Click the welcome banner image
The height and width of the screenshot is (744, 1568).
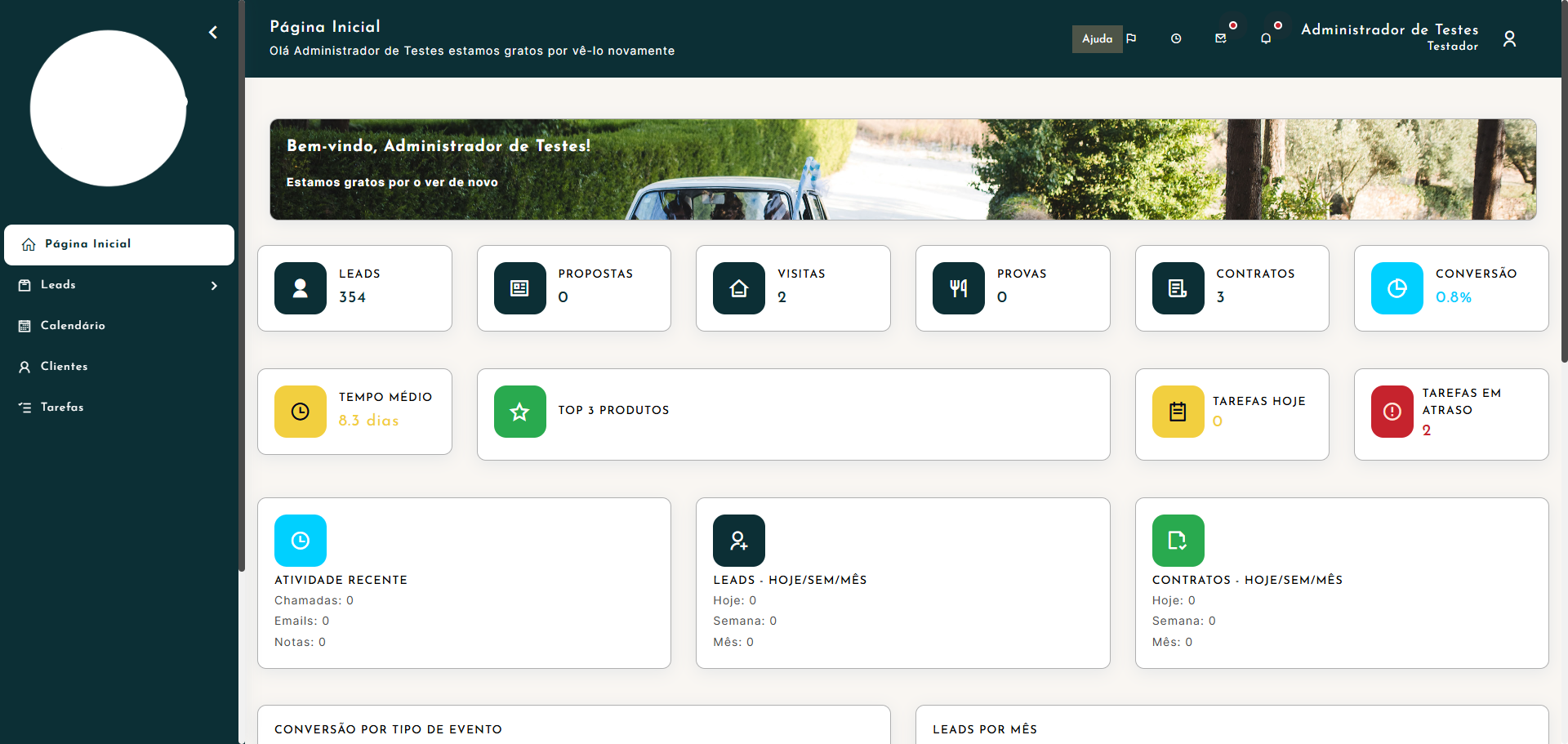tap(902, 170)
